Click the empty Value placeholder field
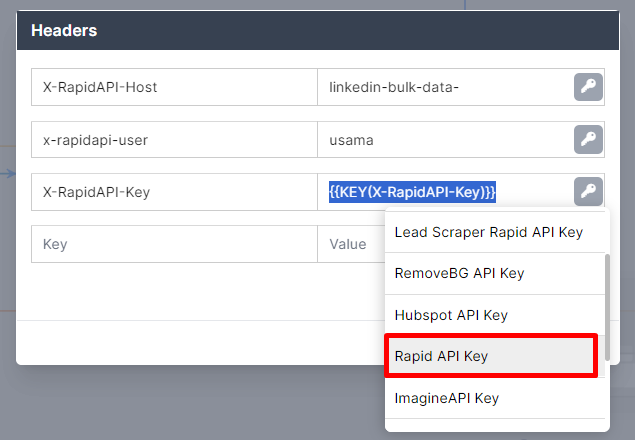 (351, 244)
